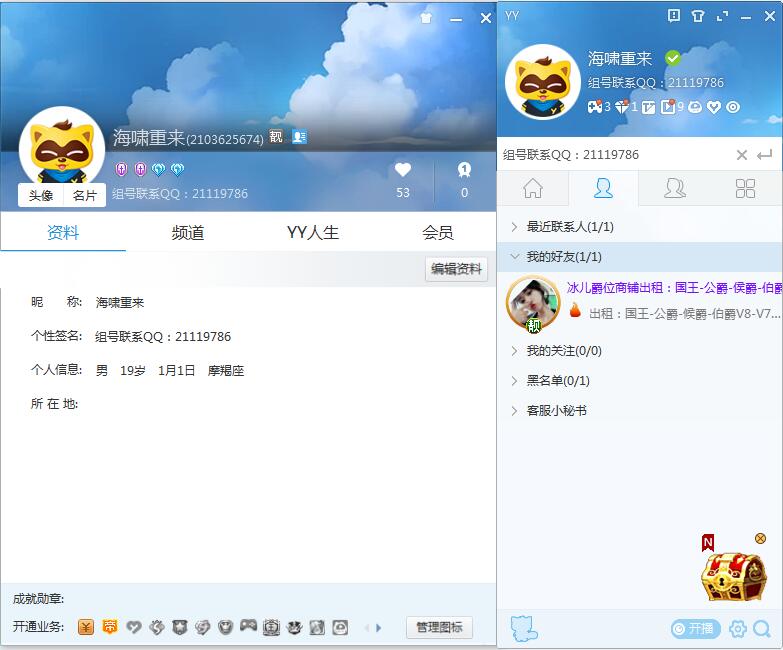
Task: Click the 编辑资料 button
Action: (456, 269)
